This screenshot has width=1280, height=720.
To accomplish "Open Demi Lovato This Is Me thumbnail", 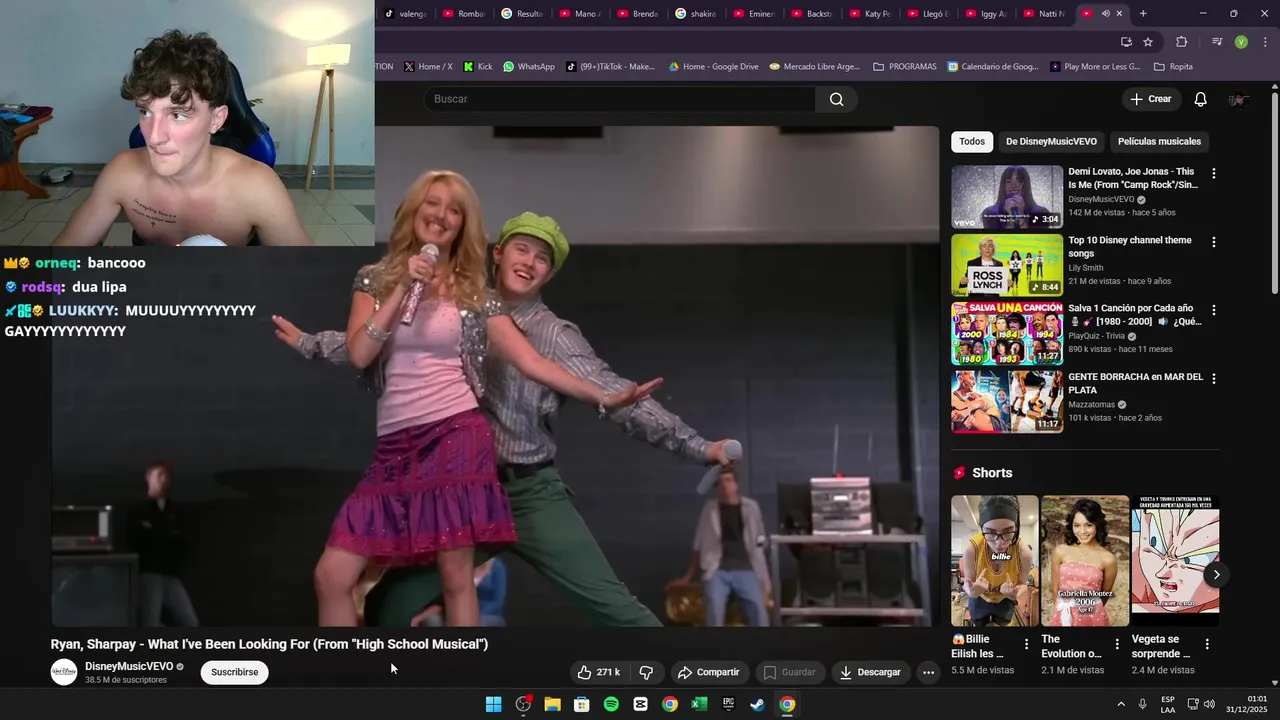I will click(1007, 197).
